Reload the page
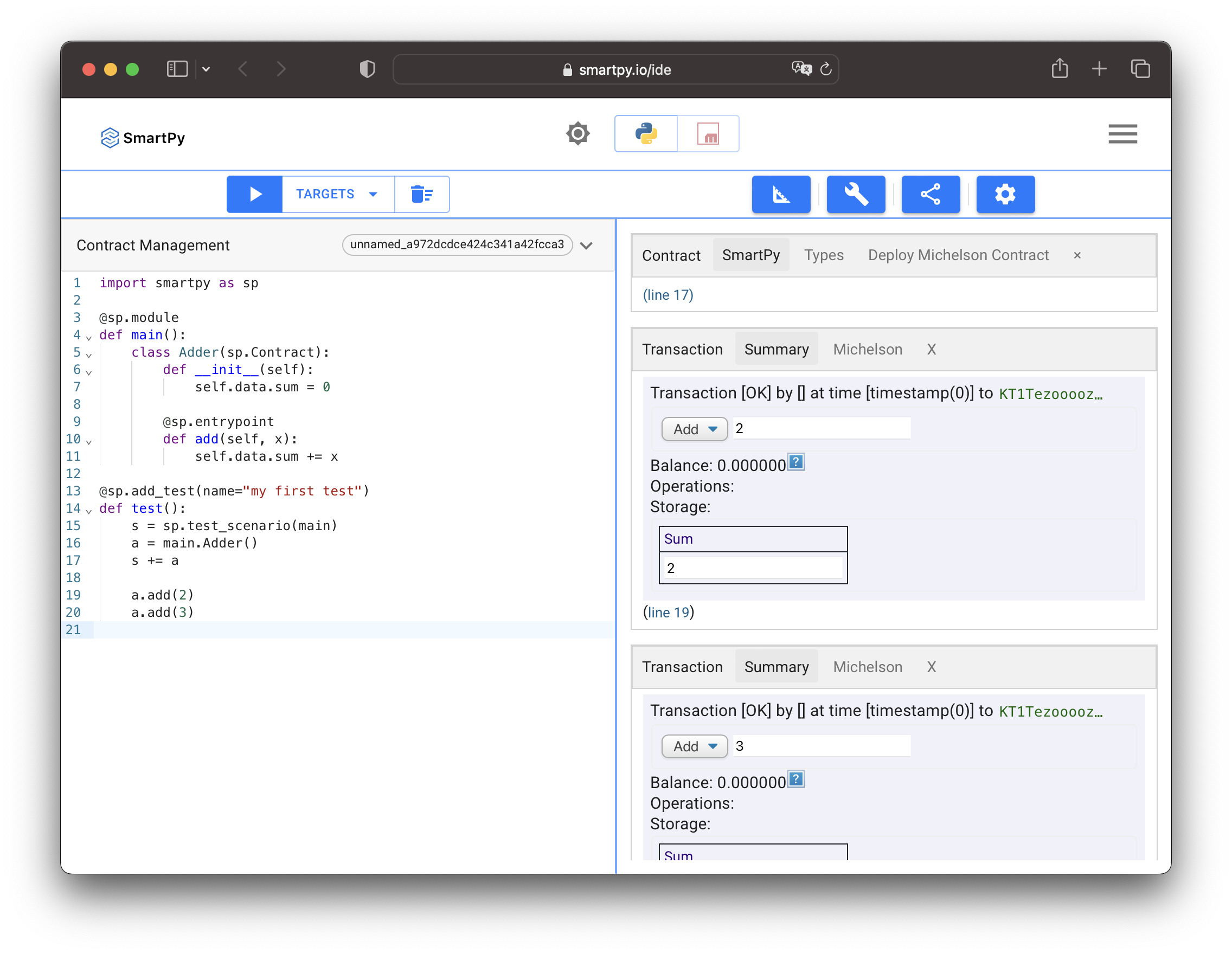This screenshot has height=954, width=1232. coord(825,69)
